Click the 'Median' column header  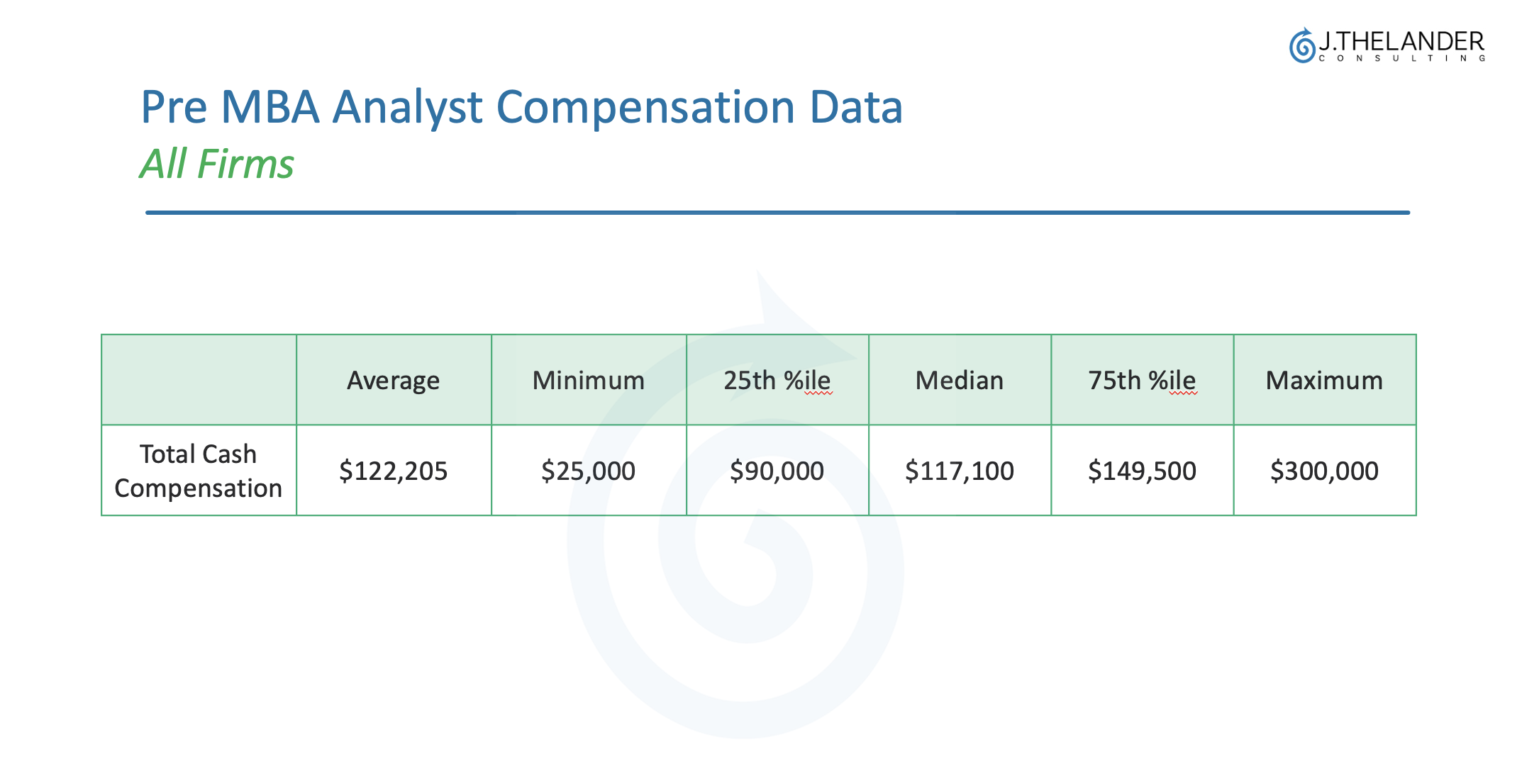click(959, 381)
